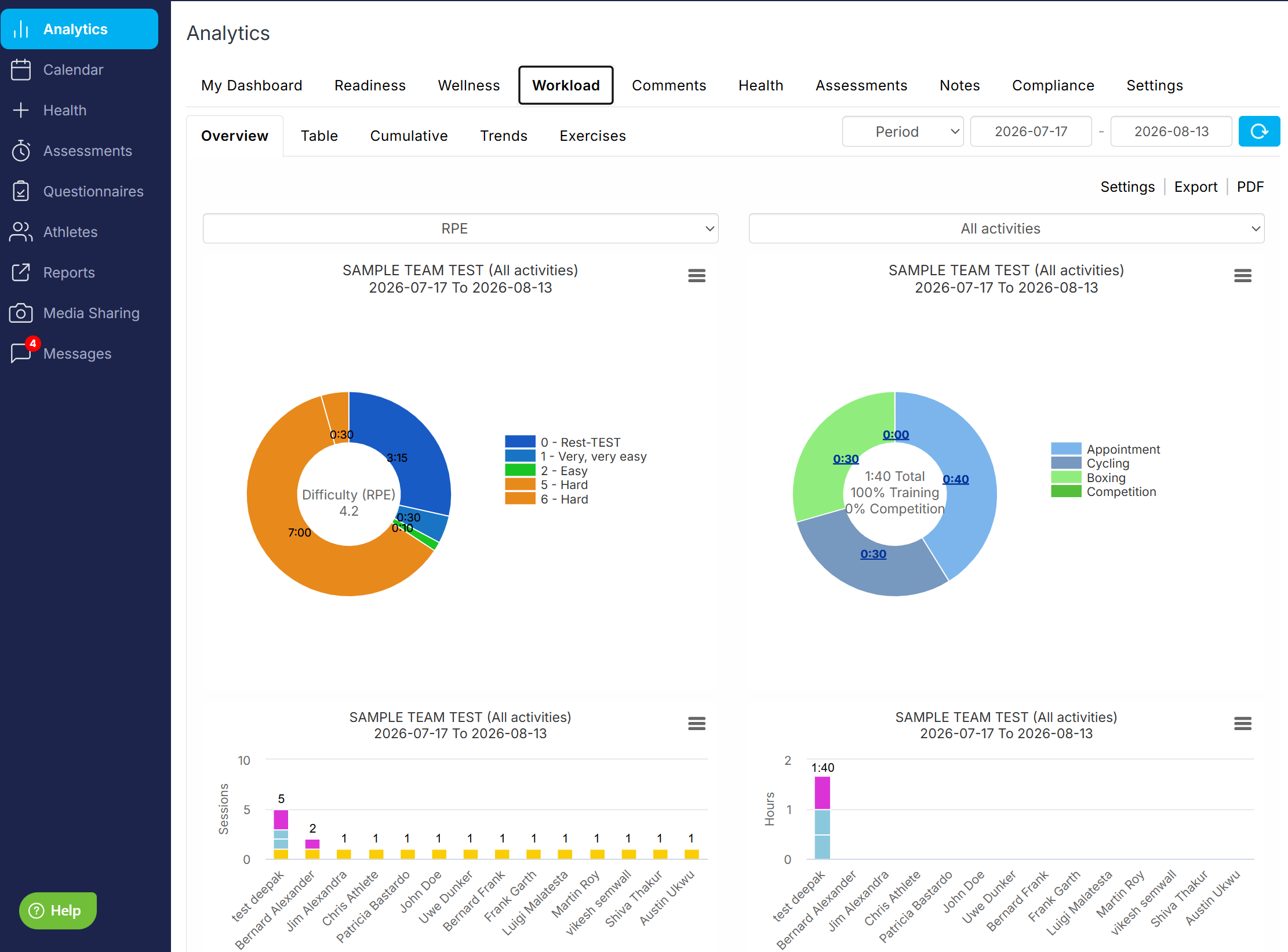
Task: Click the Export link
Action: tap(1195, 187)
